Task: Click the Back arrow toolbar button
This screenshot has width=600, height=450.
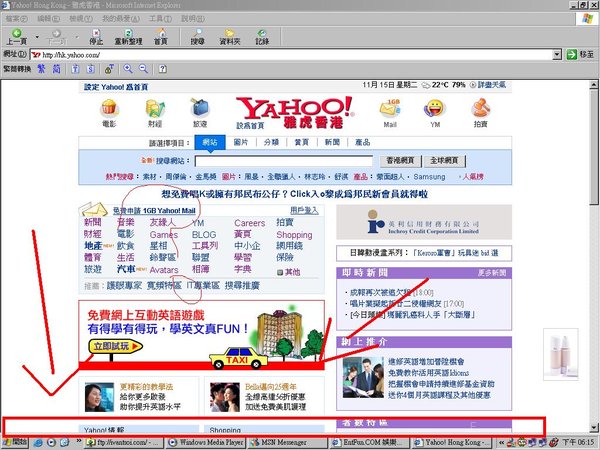Action: click(16, 37)
